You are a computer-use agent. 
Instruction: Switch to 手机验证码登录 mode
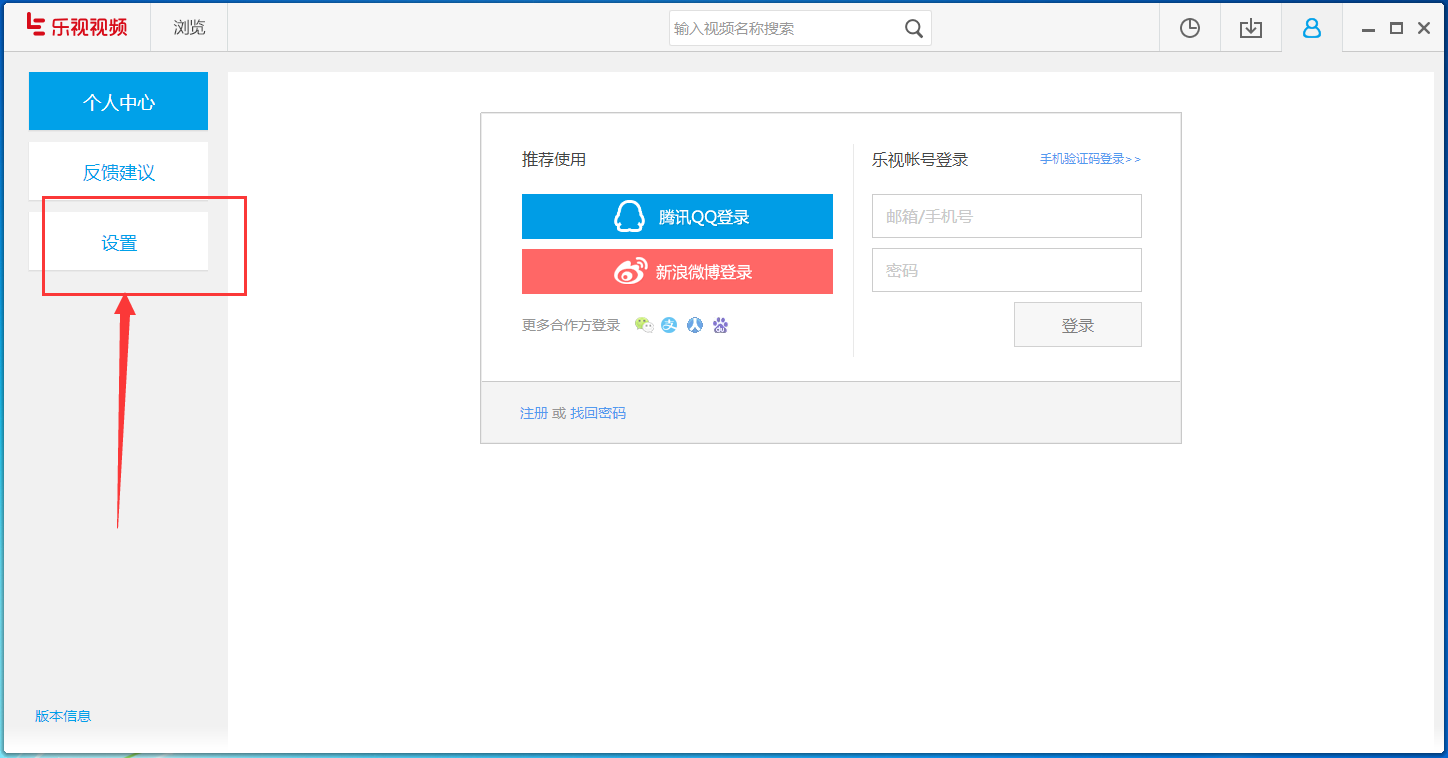[1089, 158]
